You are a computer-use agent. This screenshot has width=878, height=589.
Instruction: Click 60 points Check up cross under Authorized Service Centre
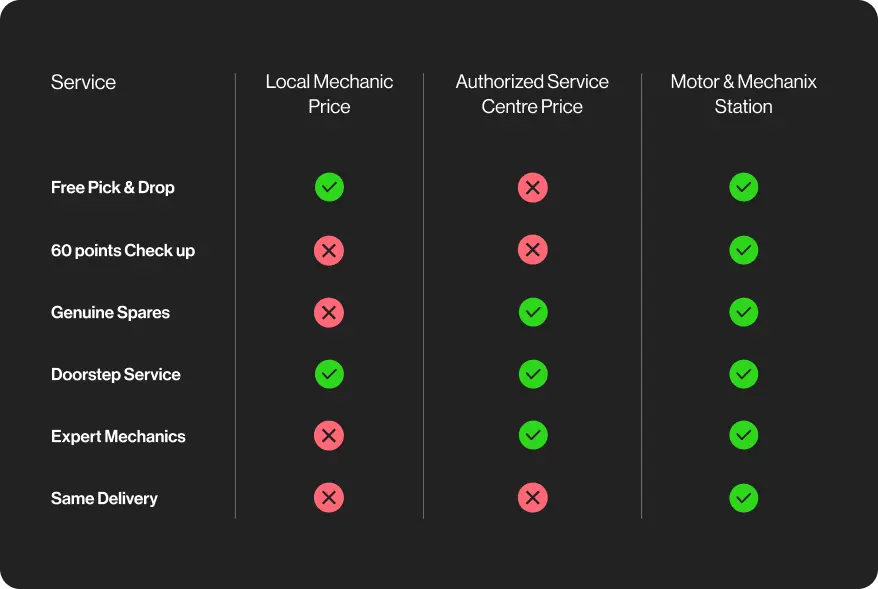532,250
